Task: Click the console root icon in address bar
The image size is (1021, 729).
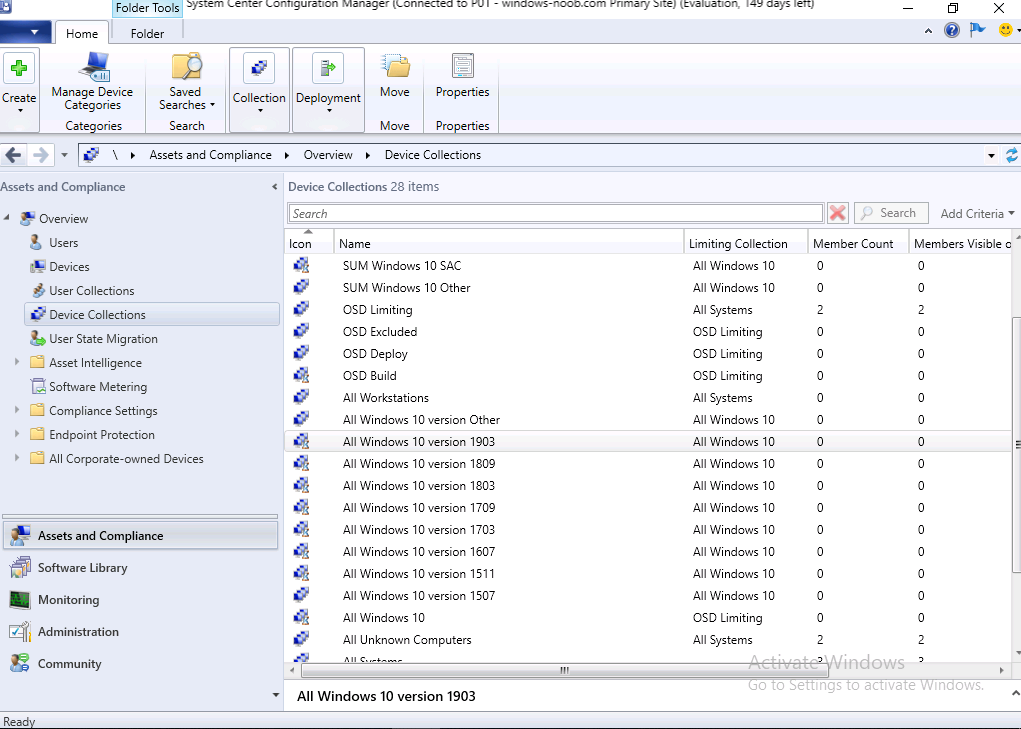Action: [91, 155]
